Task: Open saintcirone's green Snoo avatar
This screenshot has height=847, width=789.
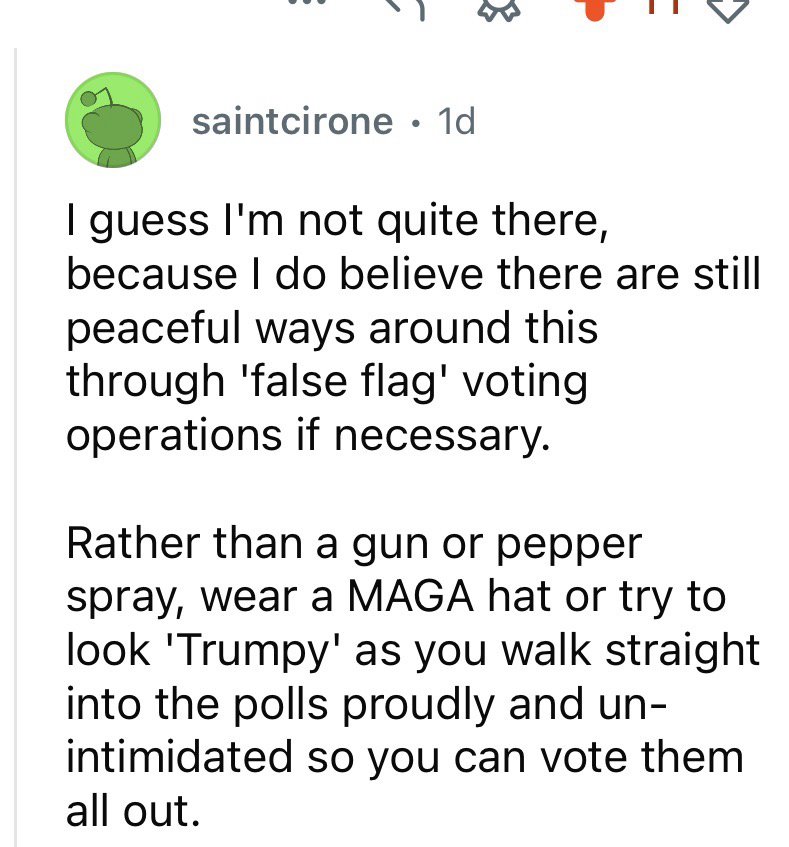Action: pyautogui.click(x=113, y=120)
